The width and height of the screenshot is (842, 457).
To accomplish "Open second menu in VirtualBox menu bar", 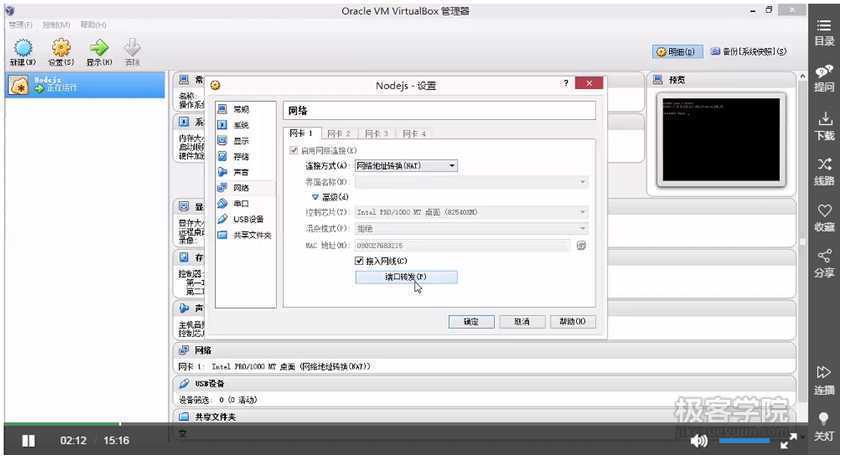I will click(56, 25).
